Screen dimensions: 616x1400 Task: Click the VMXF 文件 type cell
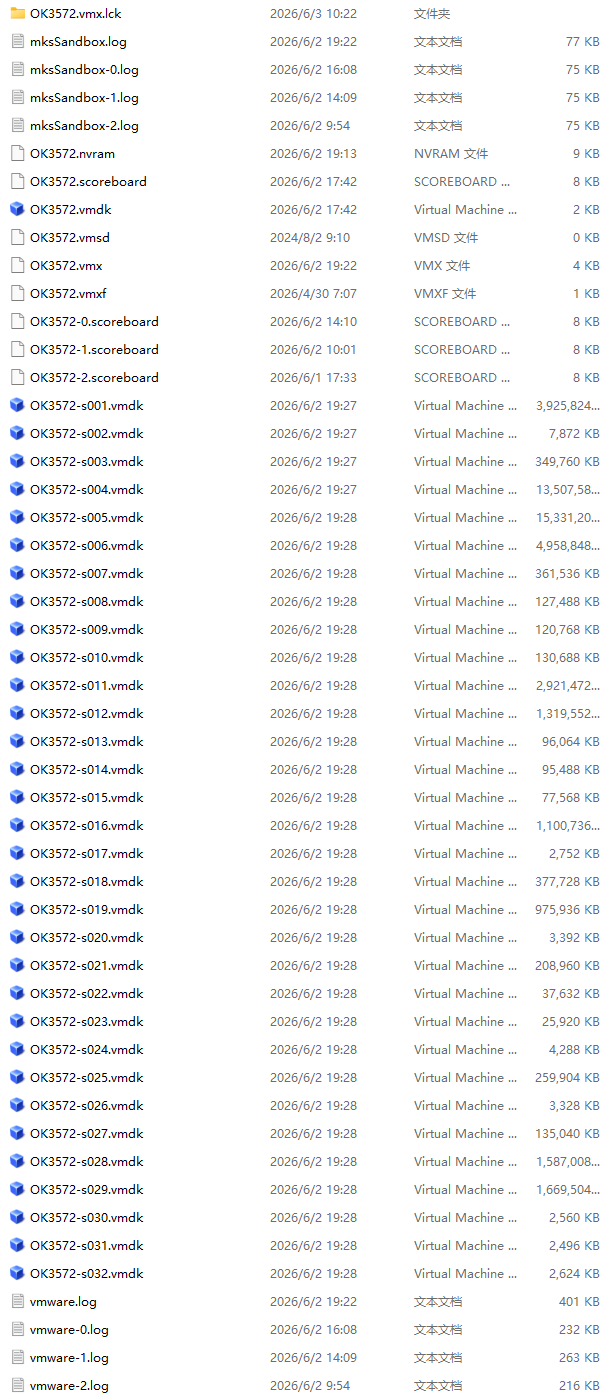[446, 294]
